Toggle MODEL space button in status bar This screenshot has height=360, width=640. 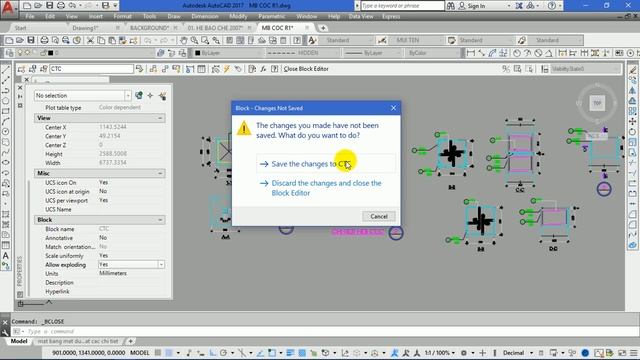click(140, 353)
